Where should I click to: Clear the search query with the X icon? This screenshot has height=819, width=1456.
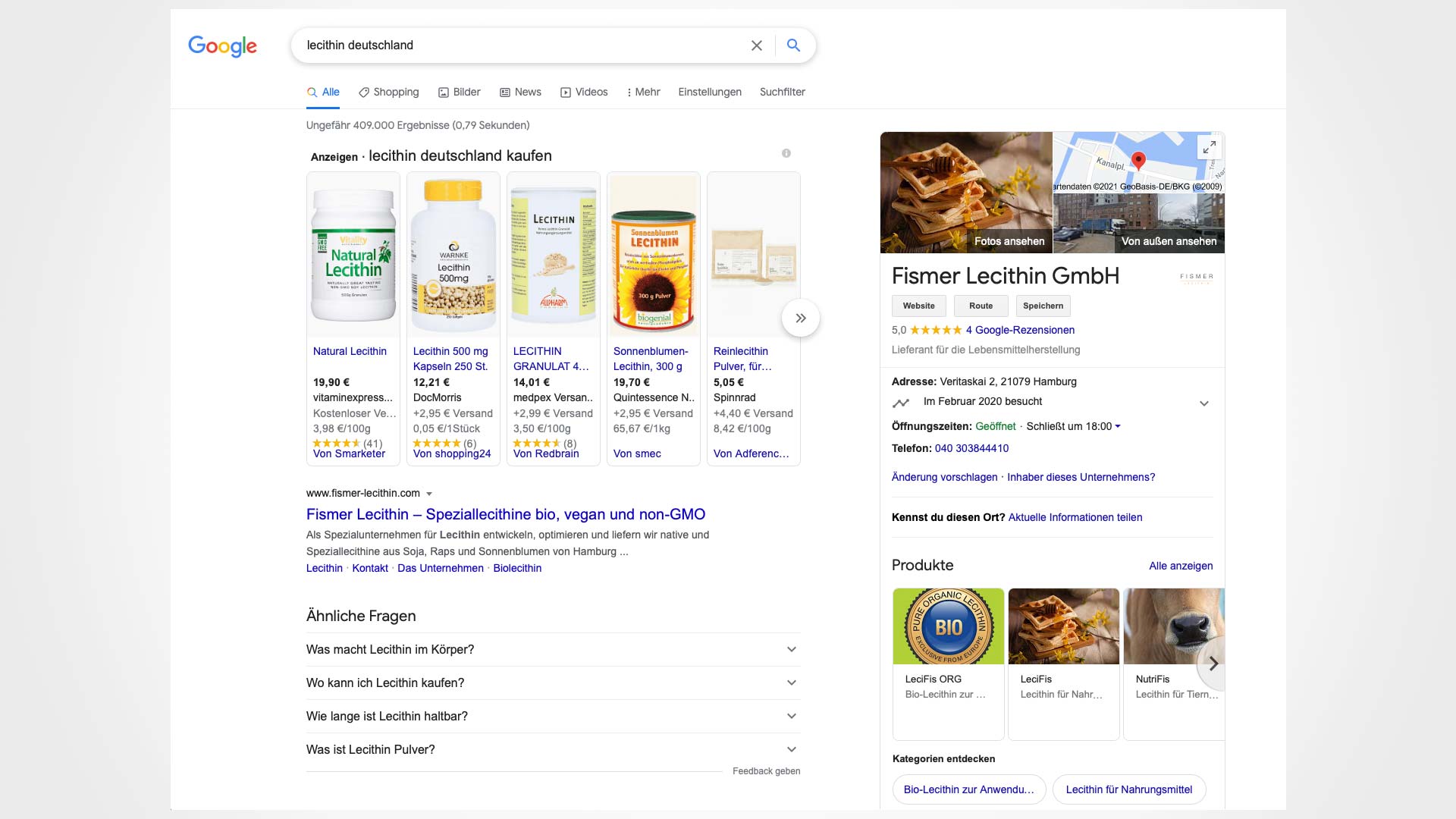(756, 45)
